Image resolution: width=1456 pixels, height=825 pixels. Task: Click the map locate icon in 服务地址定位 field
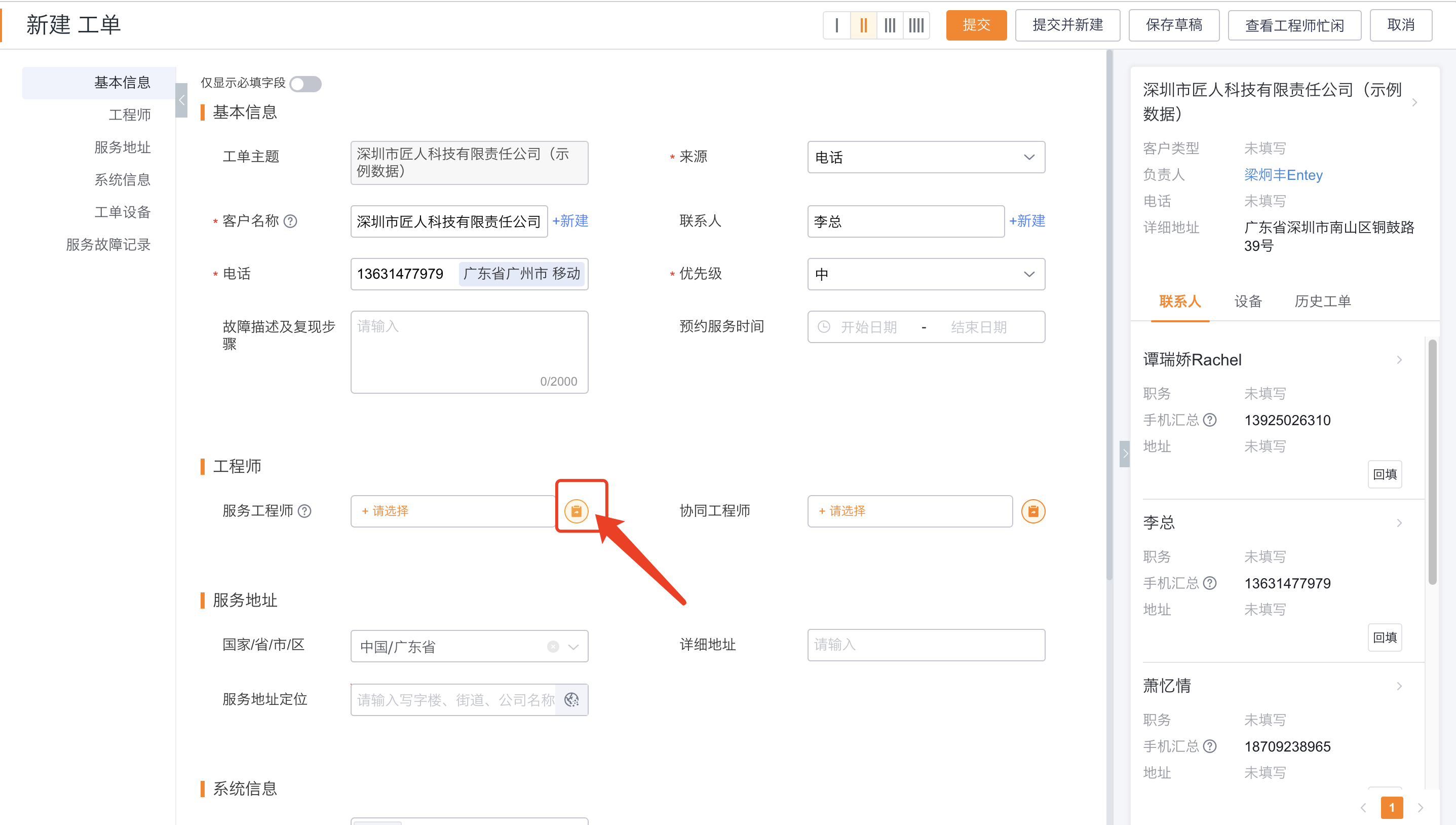pos(571,699)
